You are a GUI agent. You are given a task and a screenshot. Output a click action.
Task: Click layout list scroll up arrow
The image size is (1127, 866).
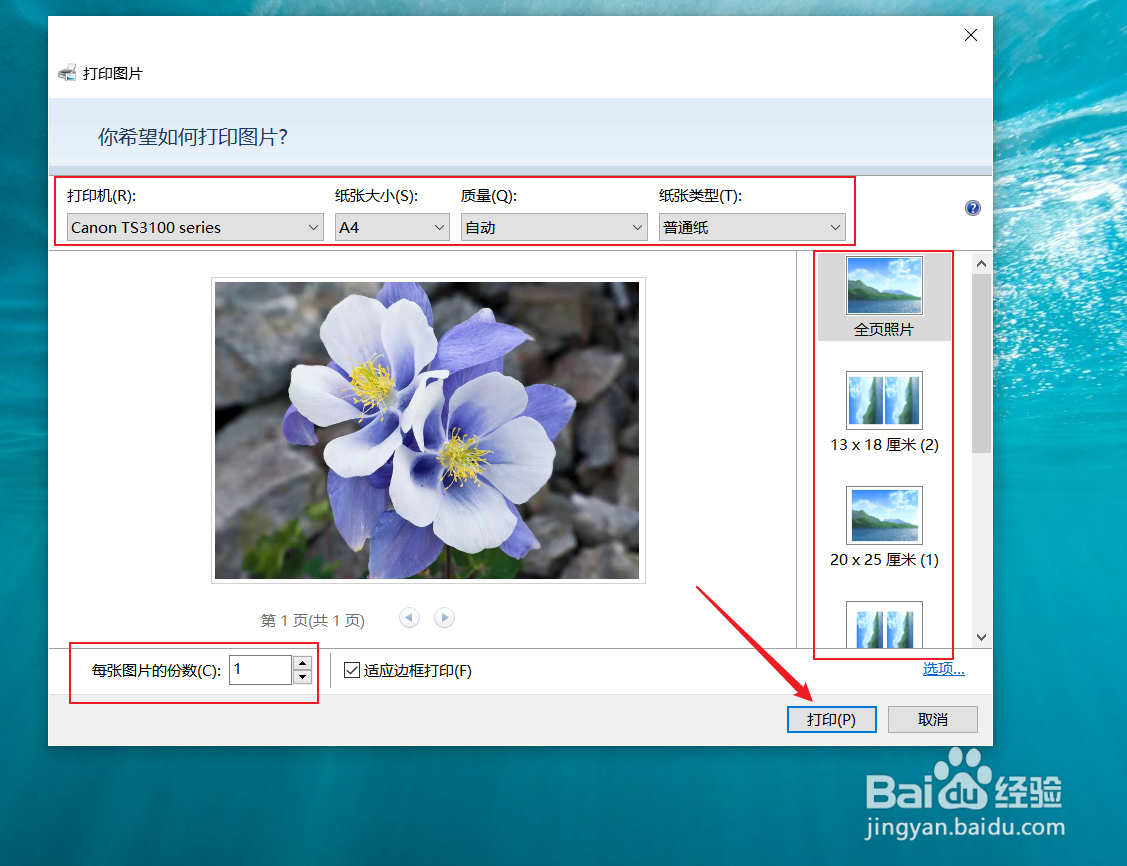click(x=981, y=264)
